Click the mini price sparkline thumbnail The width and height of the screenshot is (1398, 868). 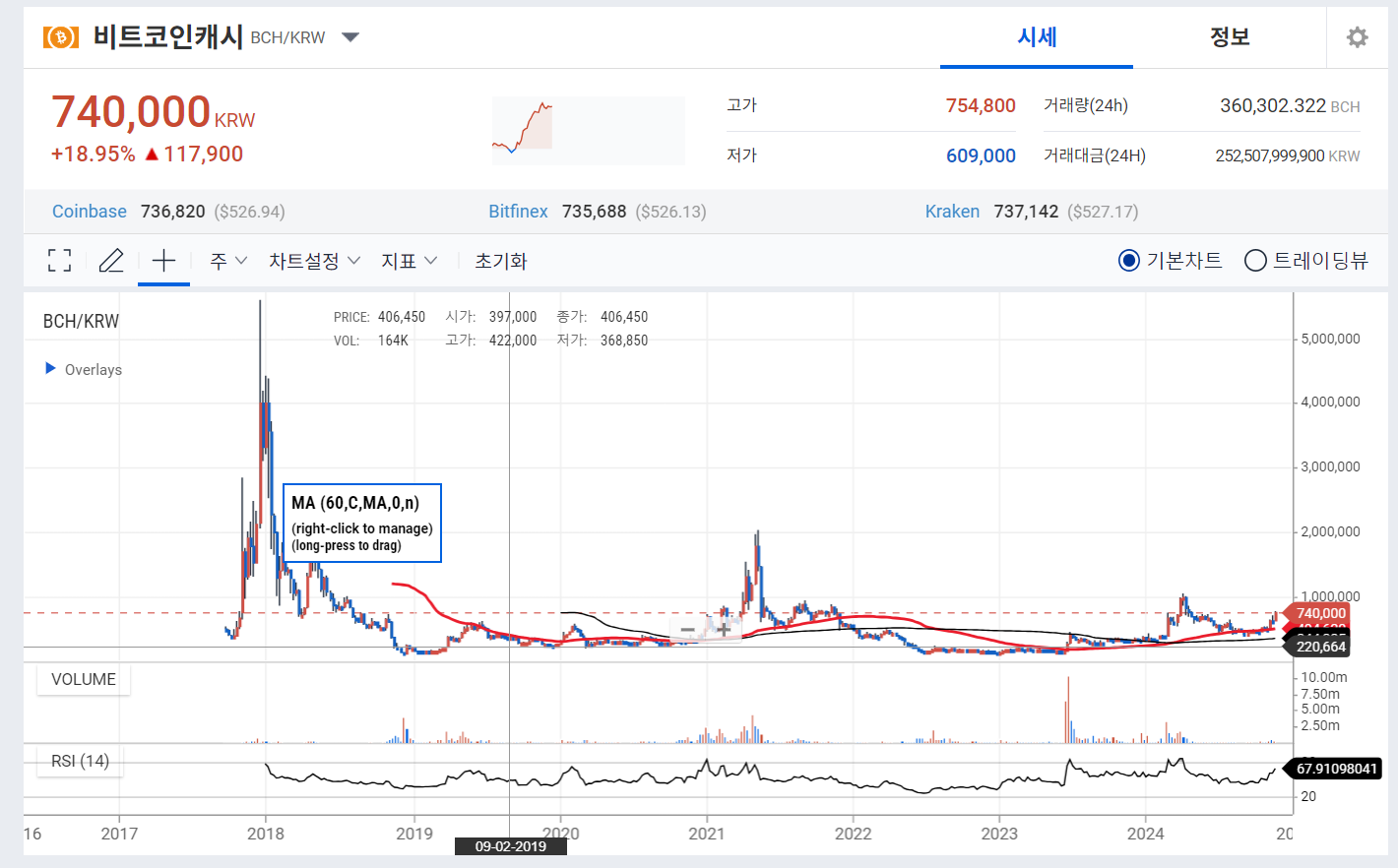[x=588, y=130]
